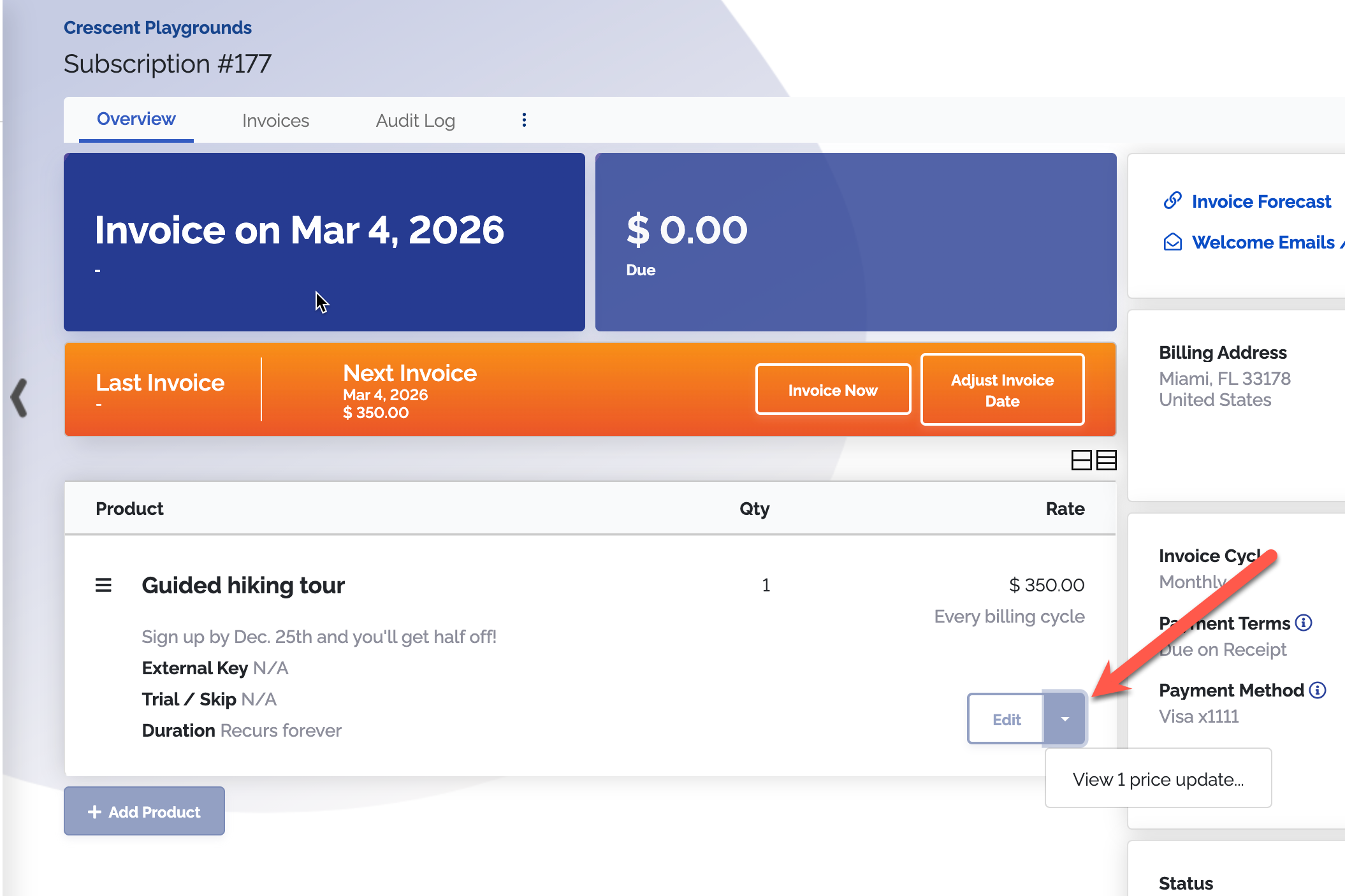1345x896 pixels.
Task: Click the Invoice Forecast link icon
Action: (1172, 201)
